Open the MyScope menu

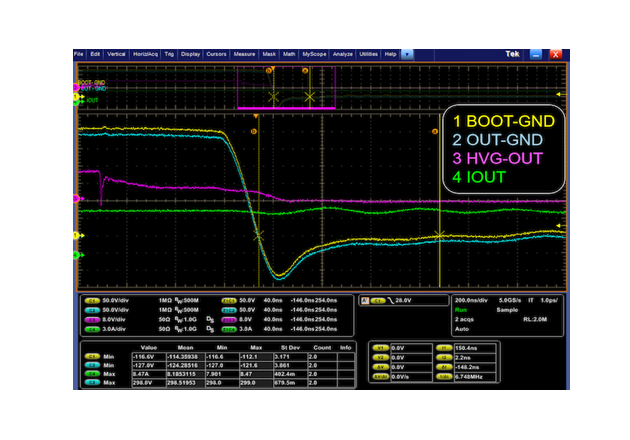click(x=314, y=54)
